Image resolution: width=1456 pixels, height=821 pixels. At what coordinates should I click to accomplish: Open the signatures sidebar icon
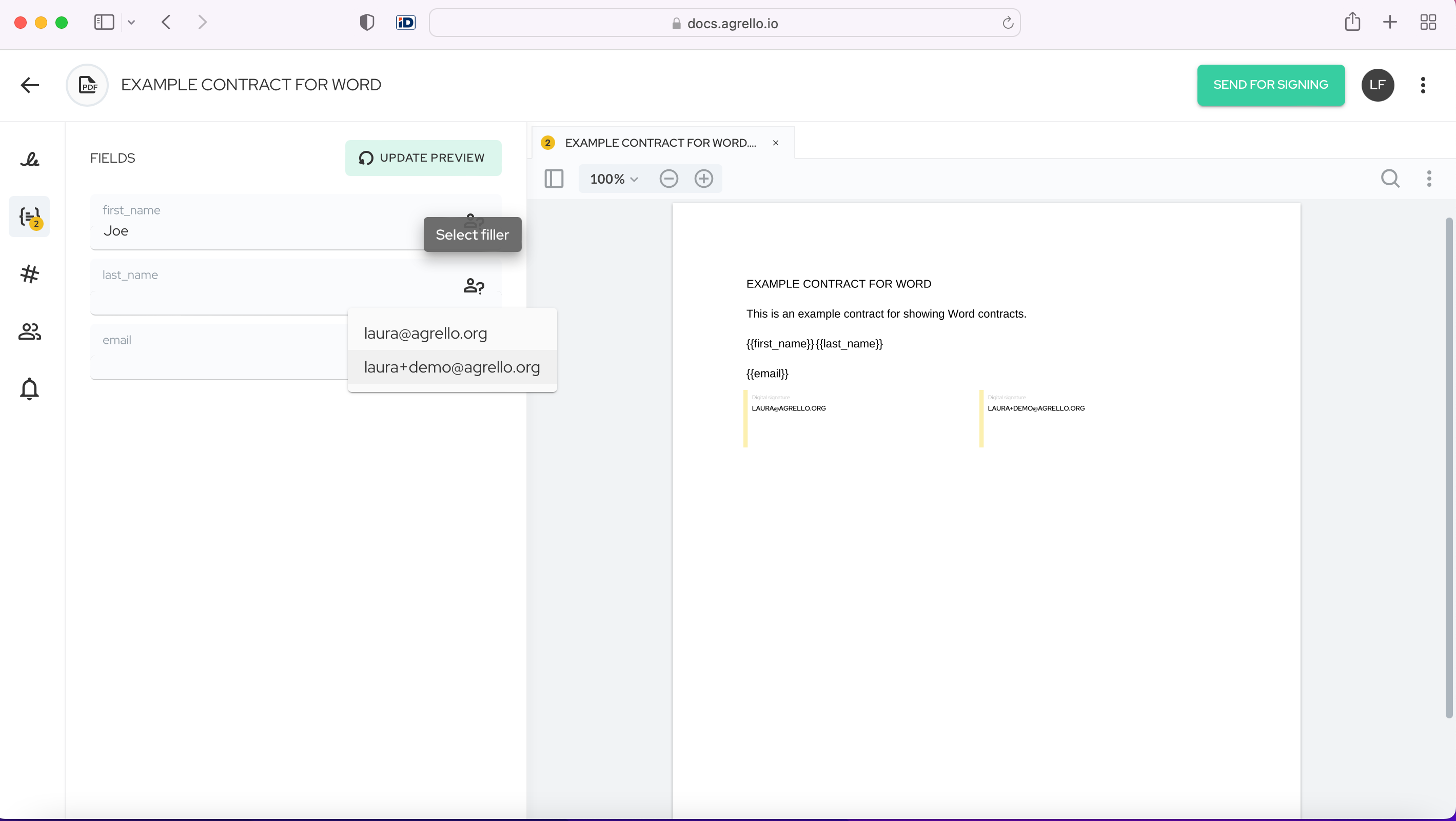[x=29, y=160]
